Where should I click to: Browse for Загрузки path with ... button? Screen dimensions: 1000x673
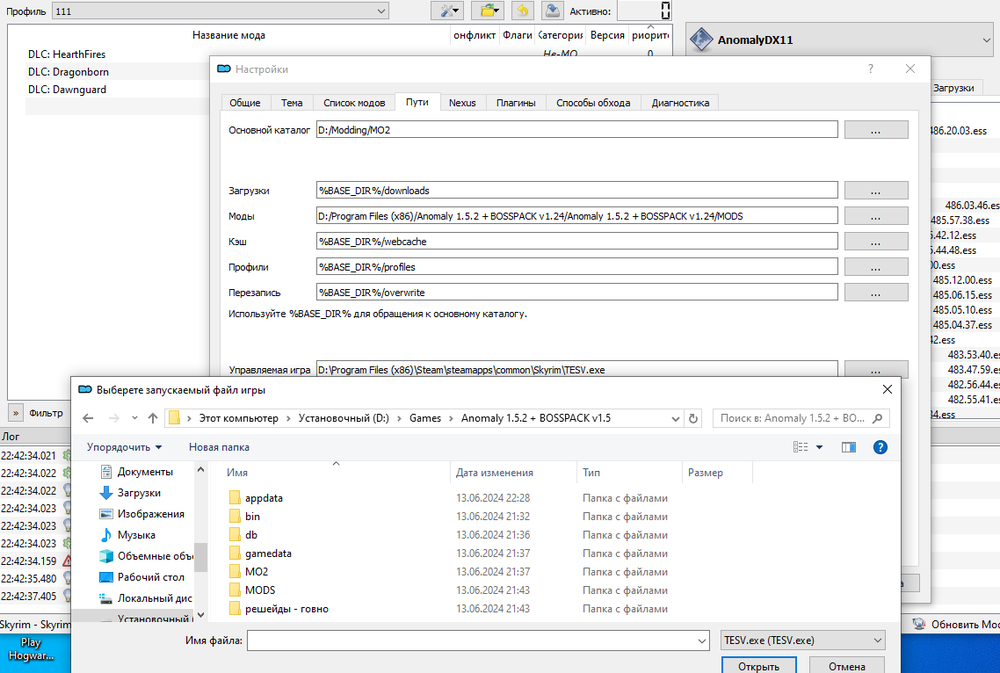pos(876,191)
